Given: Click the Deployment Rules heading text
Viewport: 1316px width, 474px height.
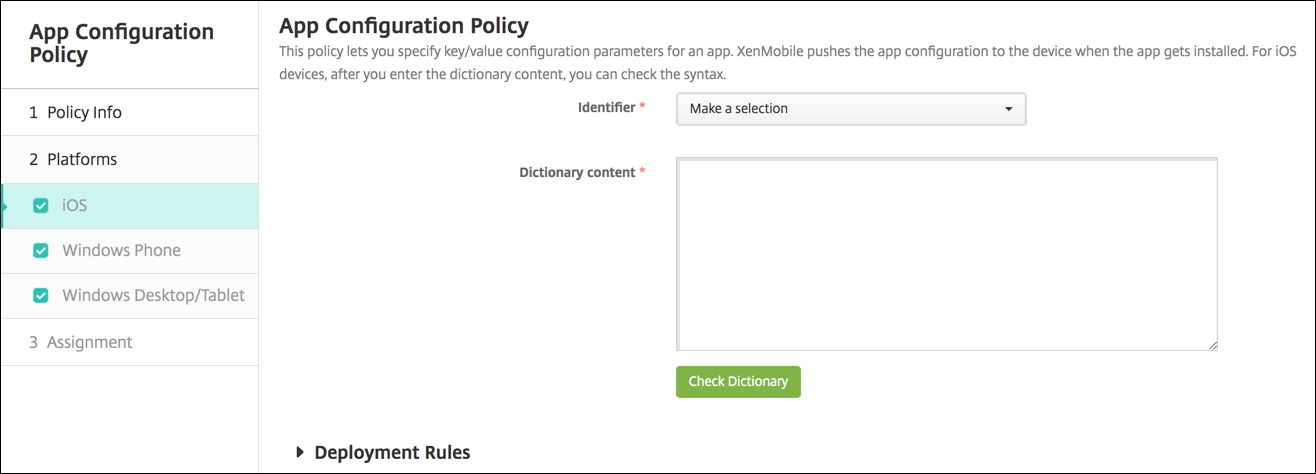Looking at the screenshot, I should (x=392, y=452).
